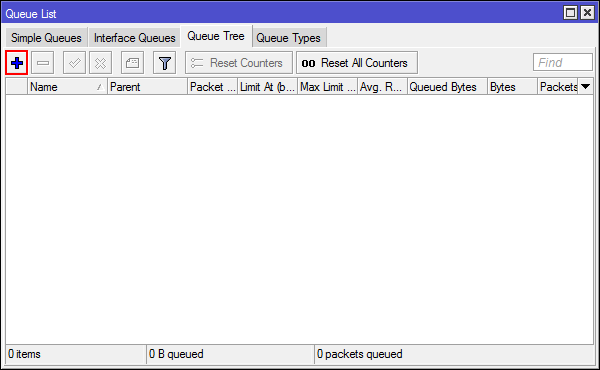Open the filter funnel icon

pos(165,63)
